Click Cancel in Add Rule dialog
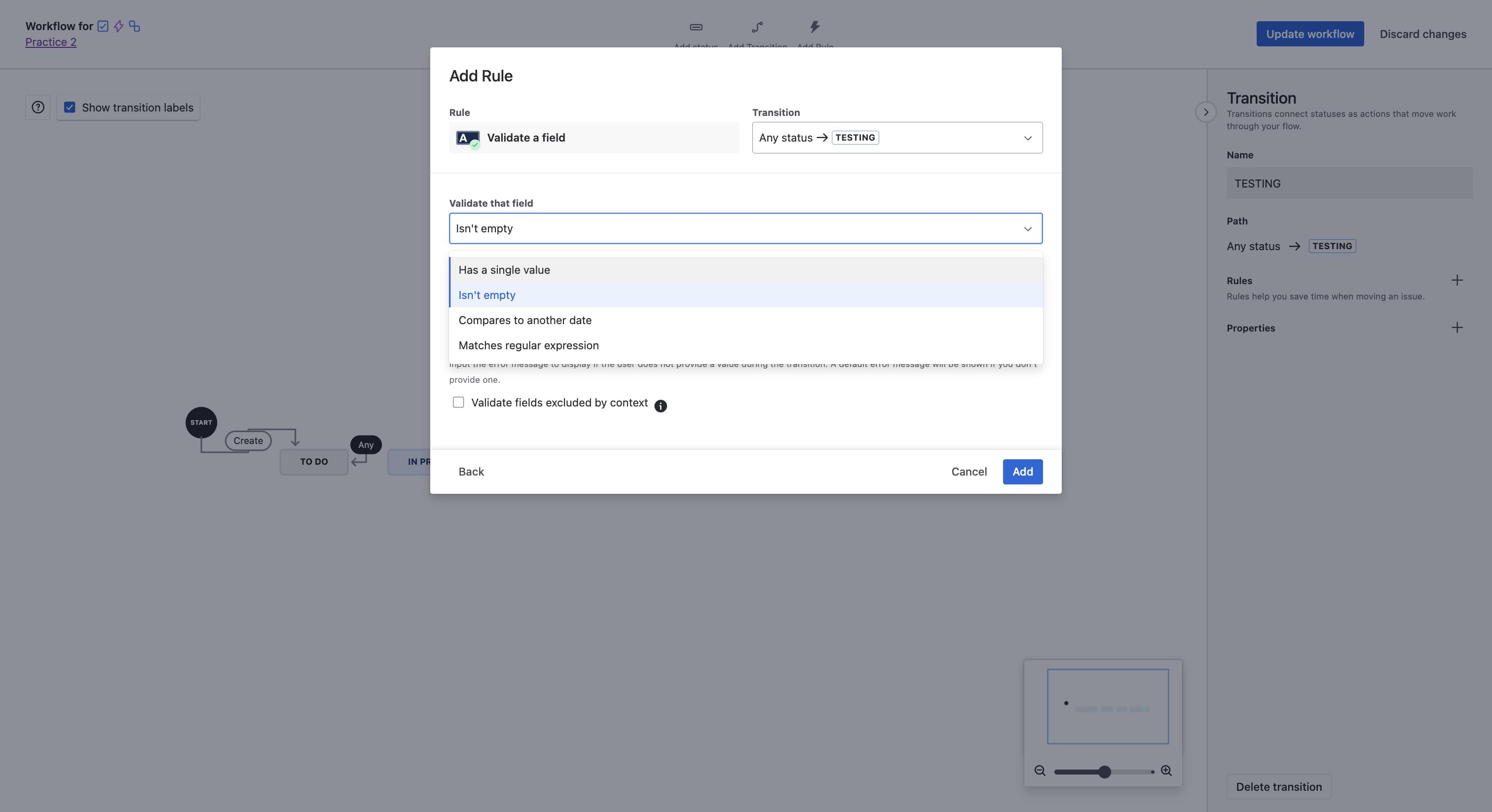The width and height of the screenshot is (1492, 812). (969, 472)
